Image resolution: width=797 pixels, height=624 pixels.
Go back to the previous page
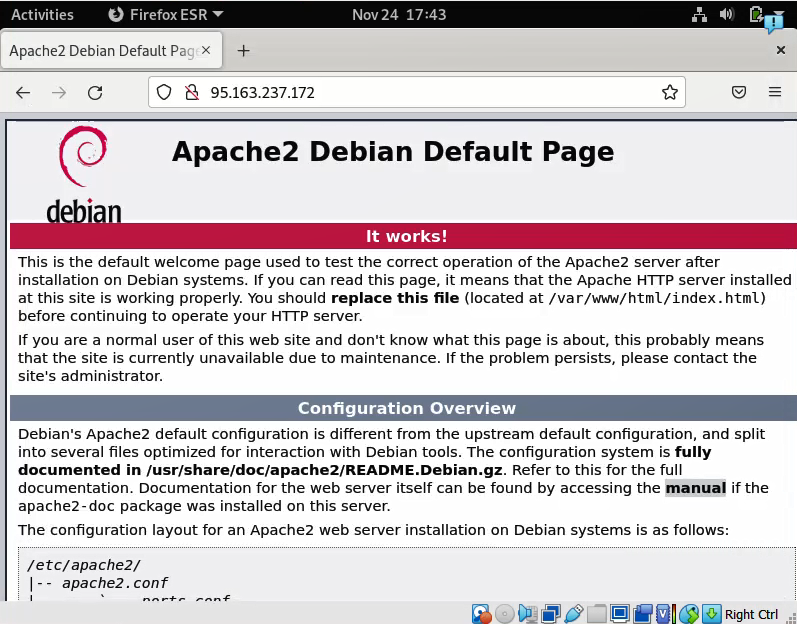[23, 92]
